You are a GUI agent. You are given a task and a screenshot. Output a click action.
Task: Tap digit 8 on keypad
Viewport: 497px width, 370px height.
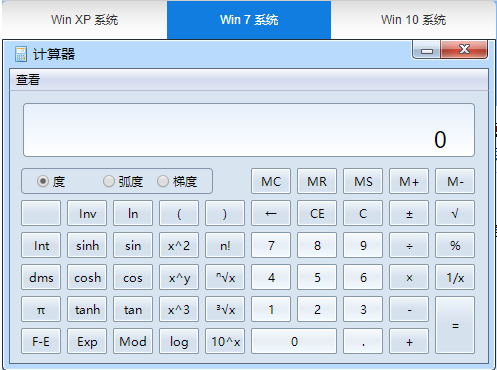(317, 245)
